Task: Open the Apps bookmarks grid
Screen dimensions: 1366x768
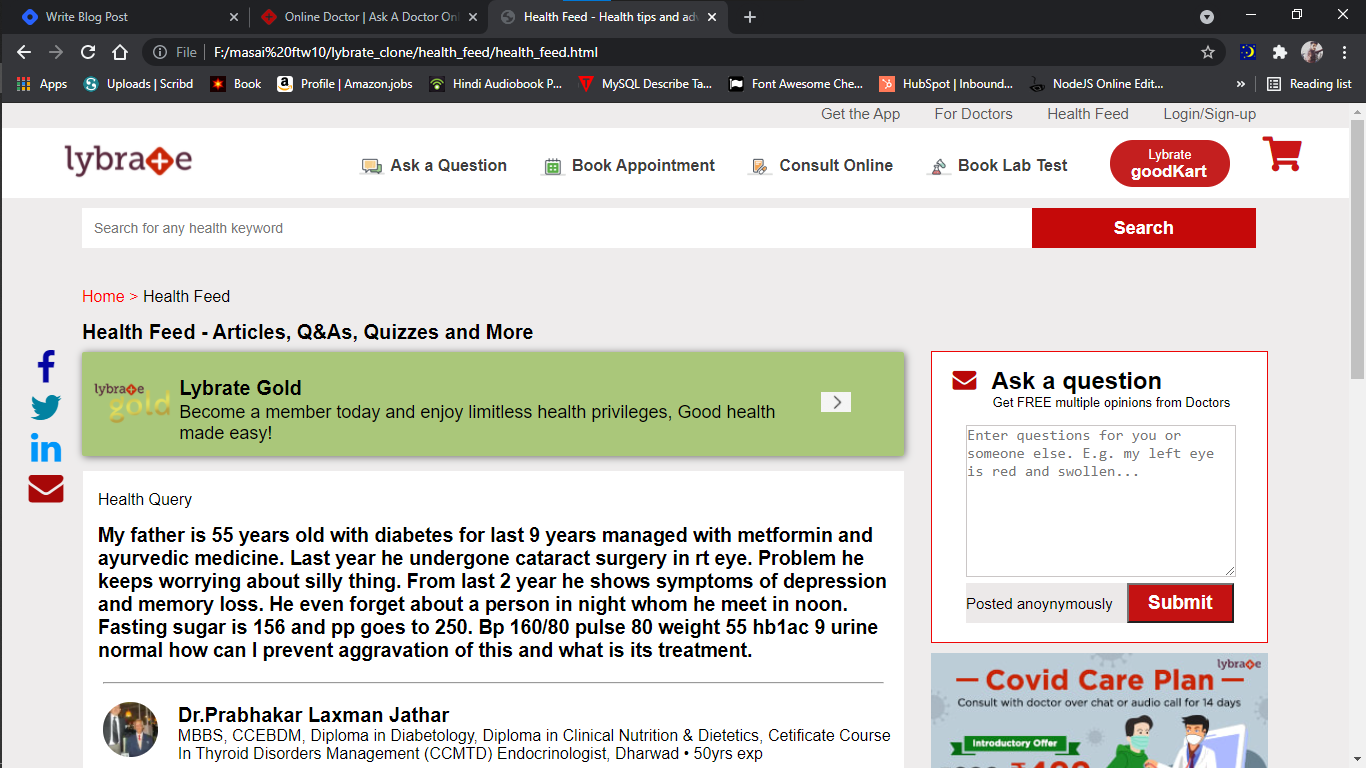Action: [x=41, y=84]
